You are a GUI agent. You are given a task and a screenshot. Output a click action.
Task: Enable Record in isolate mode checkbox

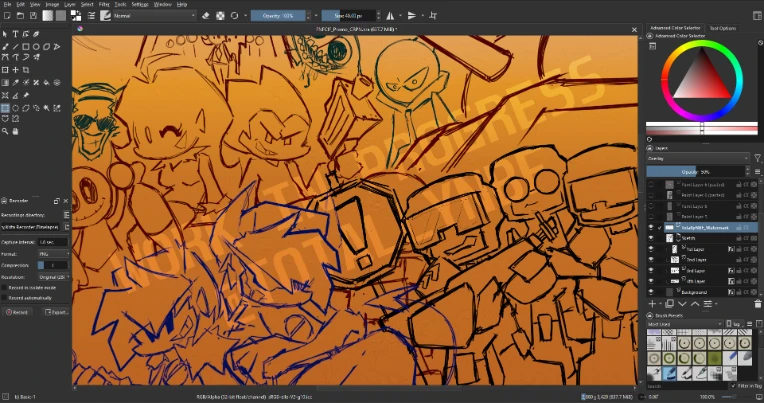pyautogui.click(x=4, y=288)
